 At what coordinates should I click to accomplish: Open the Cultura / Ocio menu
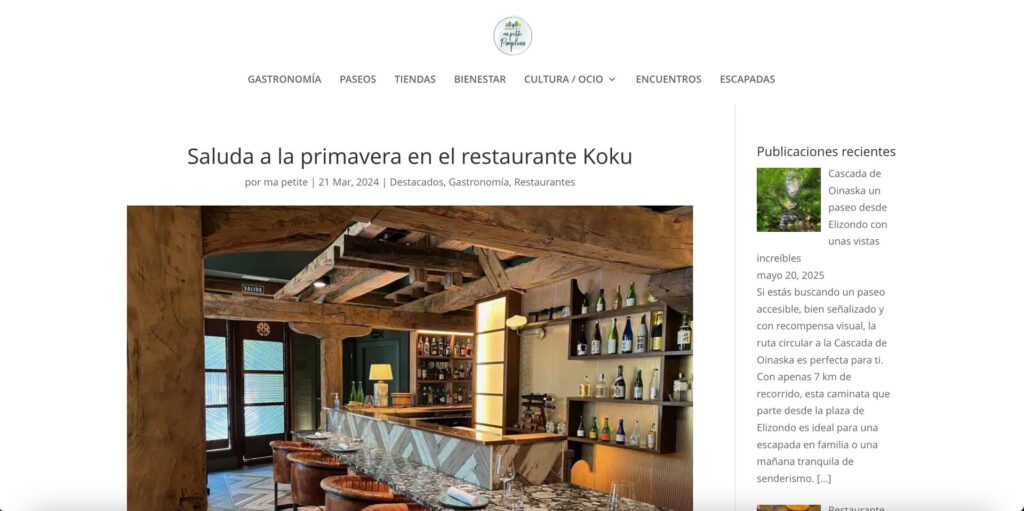[564, 79]
